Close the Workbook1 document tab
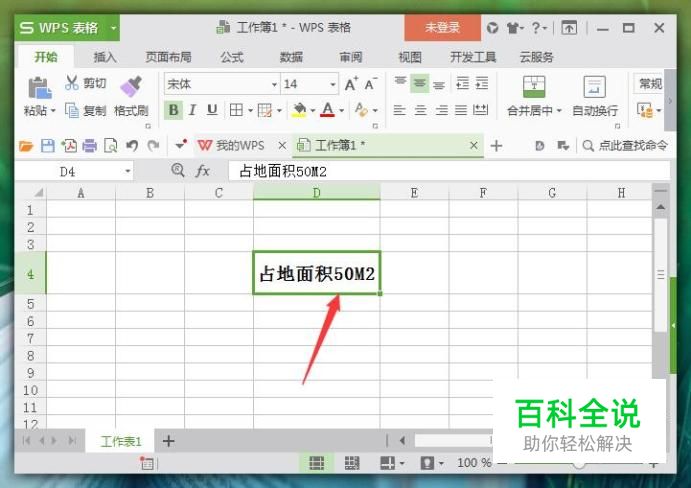 point(474,145)
